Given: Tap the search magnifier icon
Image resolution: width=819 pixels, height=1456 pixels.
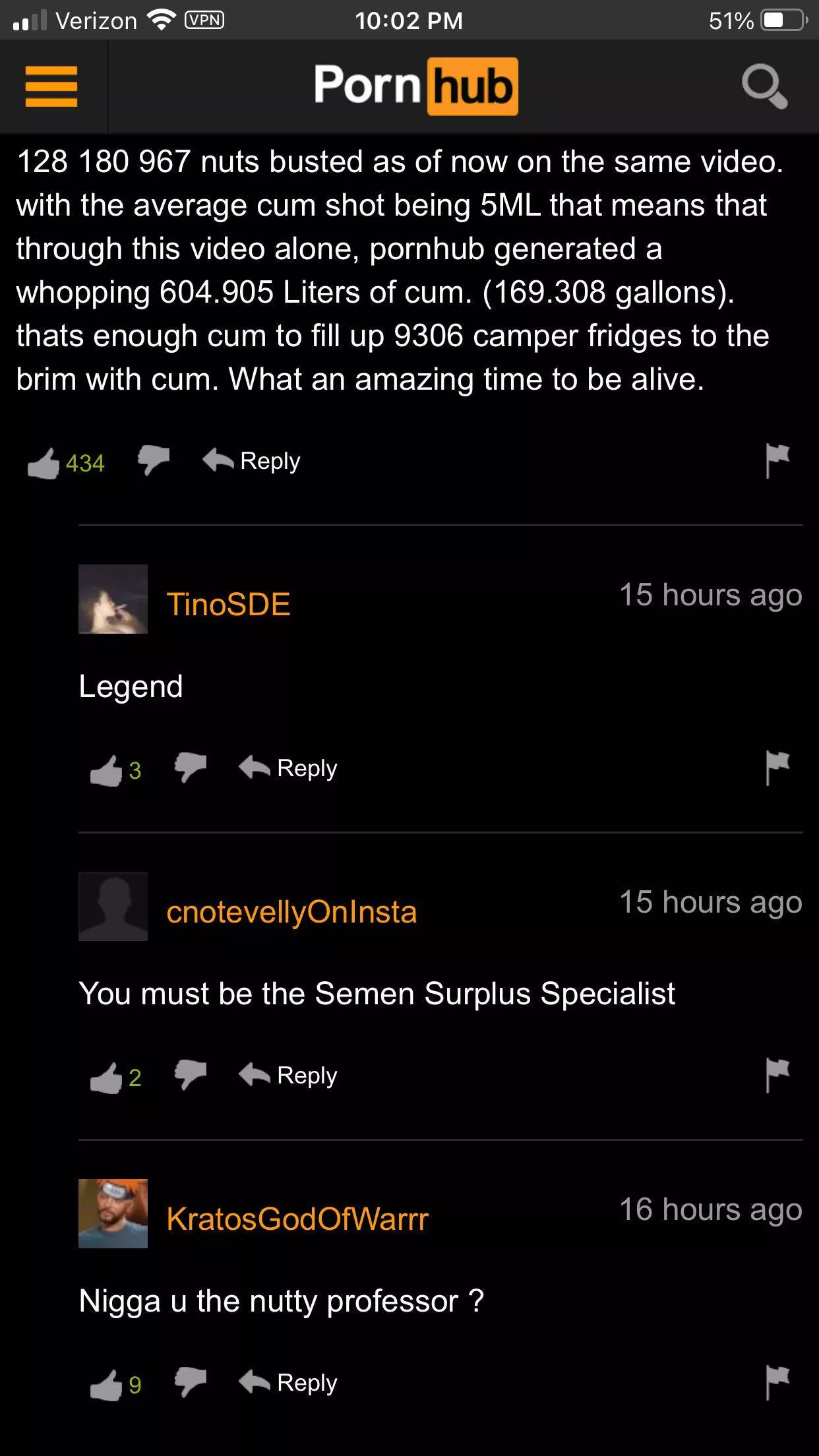Looking at the screenshot, I should (764, 86).
